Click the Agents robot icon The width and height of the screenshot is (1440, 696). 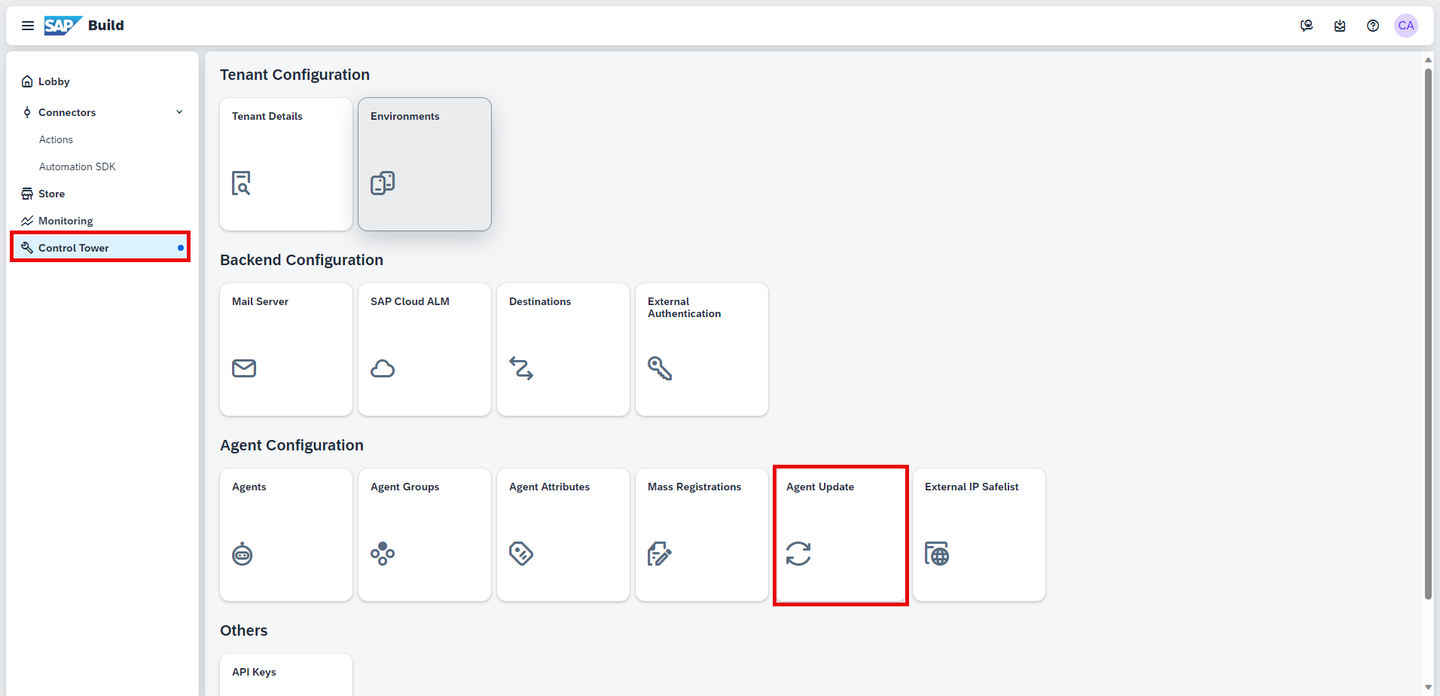coord(242,553)
